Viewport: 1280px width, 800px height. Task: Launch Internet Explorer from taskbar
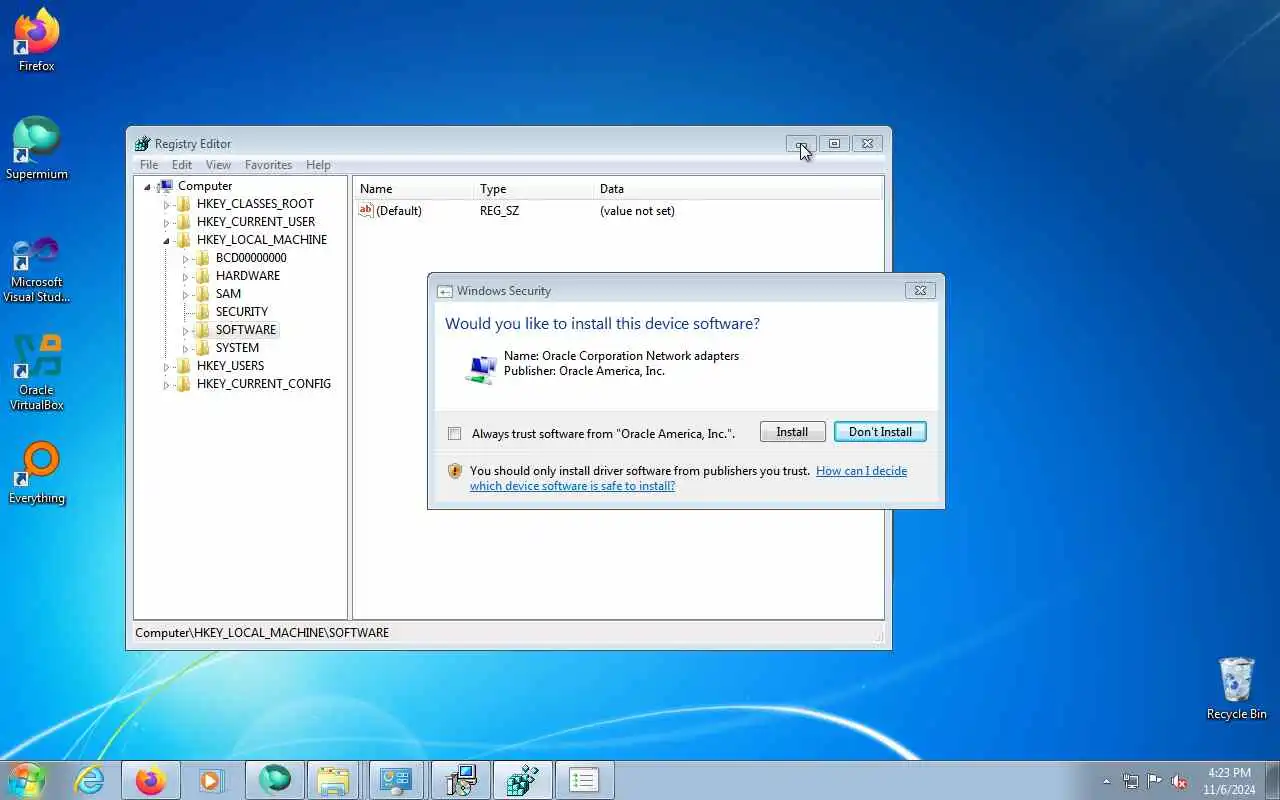tap(90, 780)
